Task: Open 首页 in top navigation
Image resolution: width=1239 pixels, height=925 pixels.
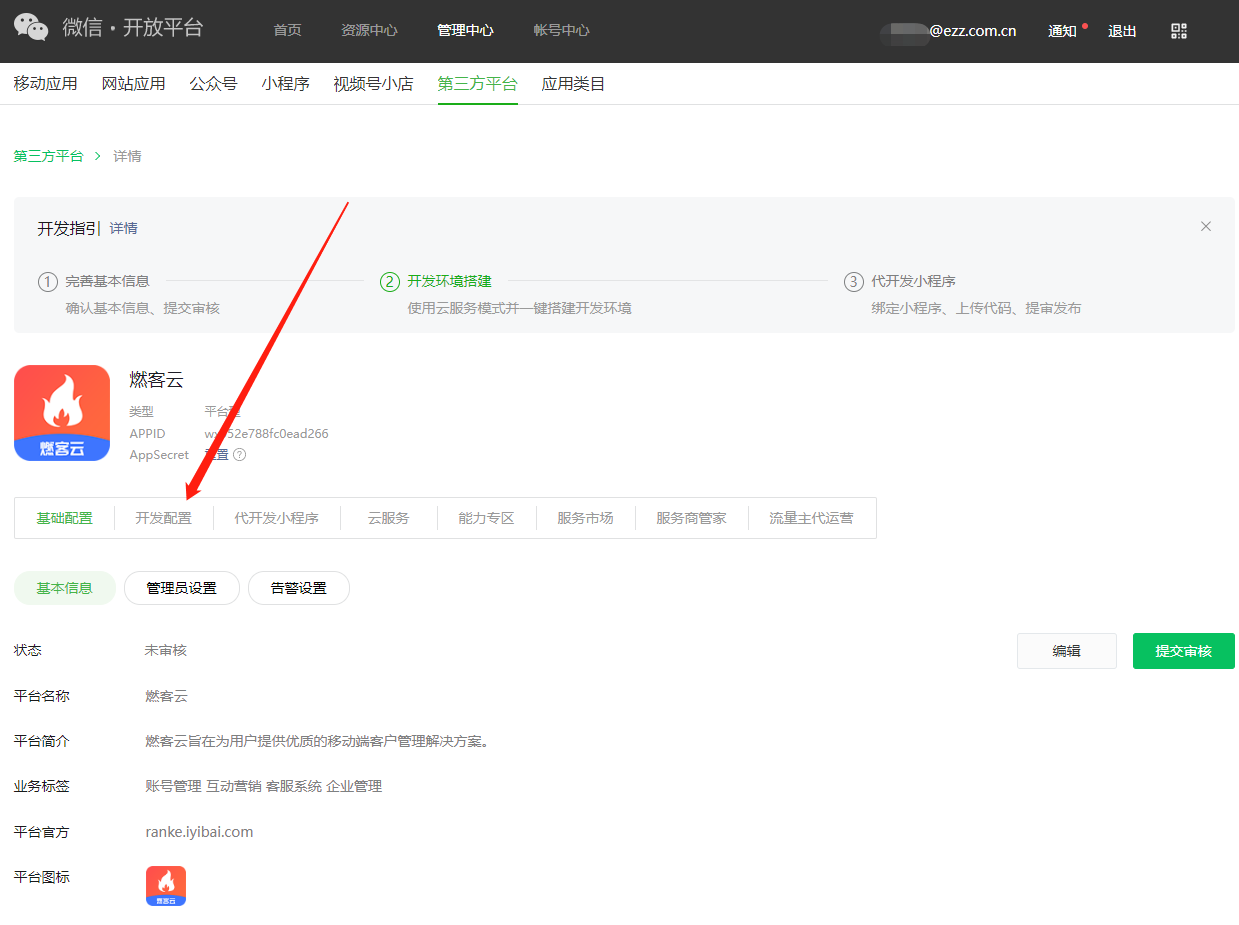Action: click(287, 31)
